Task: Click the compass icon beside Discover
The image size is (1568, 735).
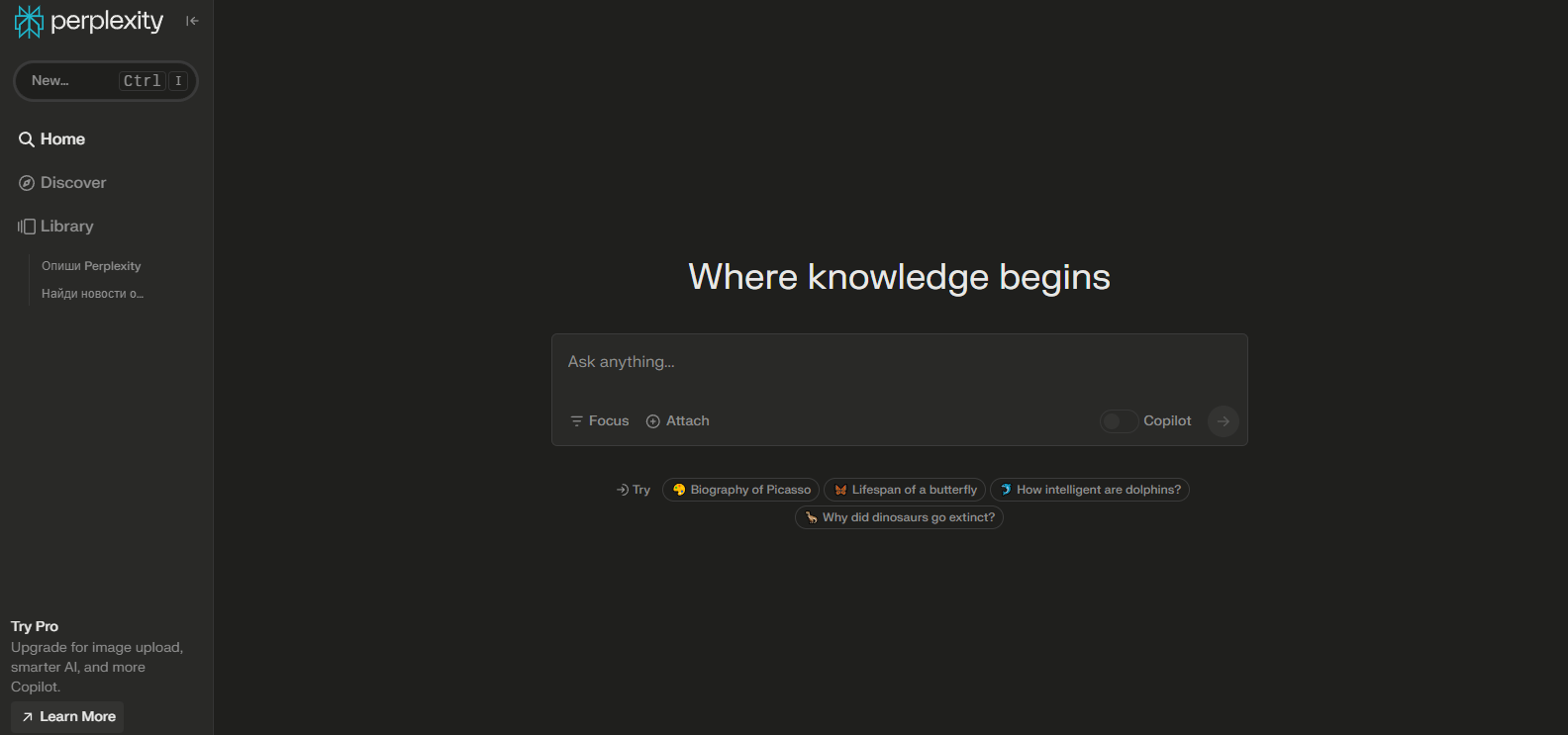Action: pyautogui.click(x=27, y=183)
